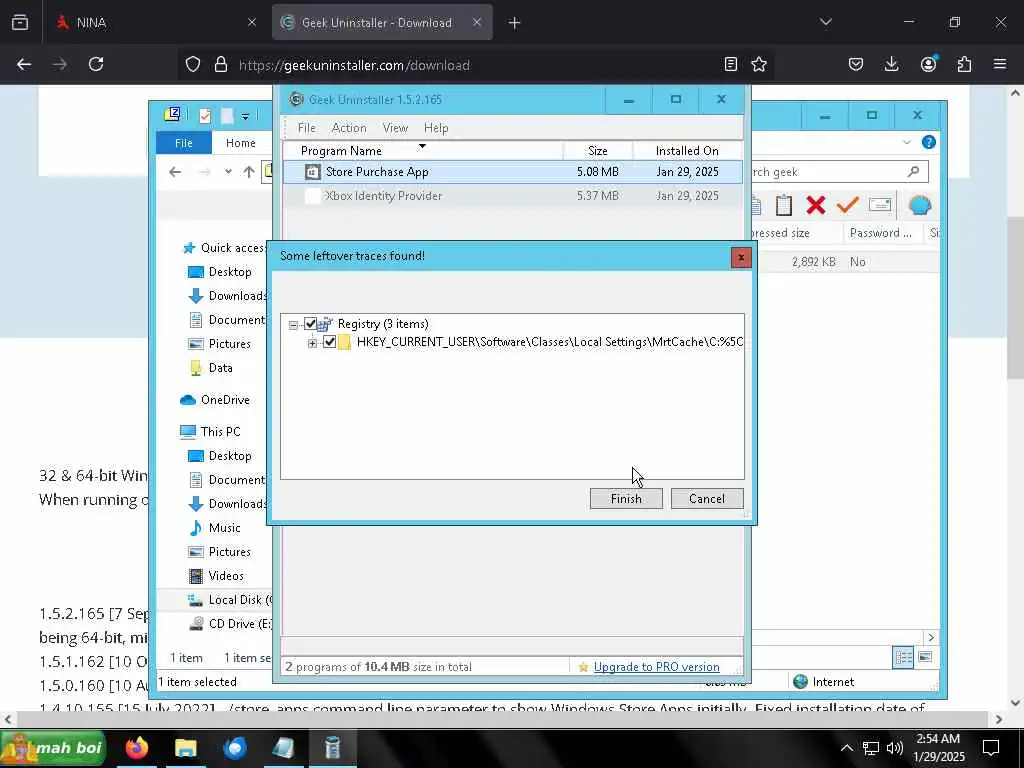
Task: Click the blue shell icon in archive toolbar
Action: [x=920, y=206]
